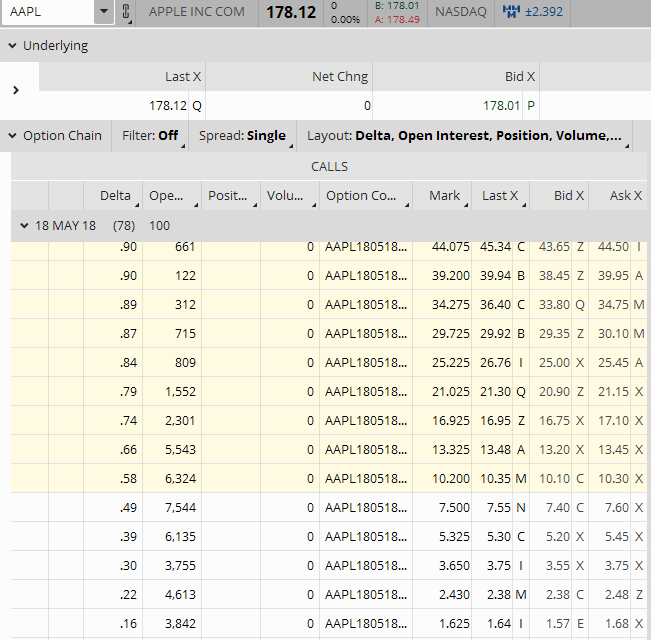Screen dimensions: 651x640
Task: Click Underlying Last X header
Action: click(122, 76)
